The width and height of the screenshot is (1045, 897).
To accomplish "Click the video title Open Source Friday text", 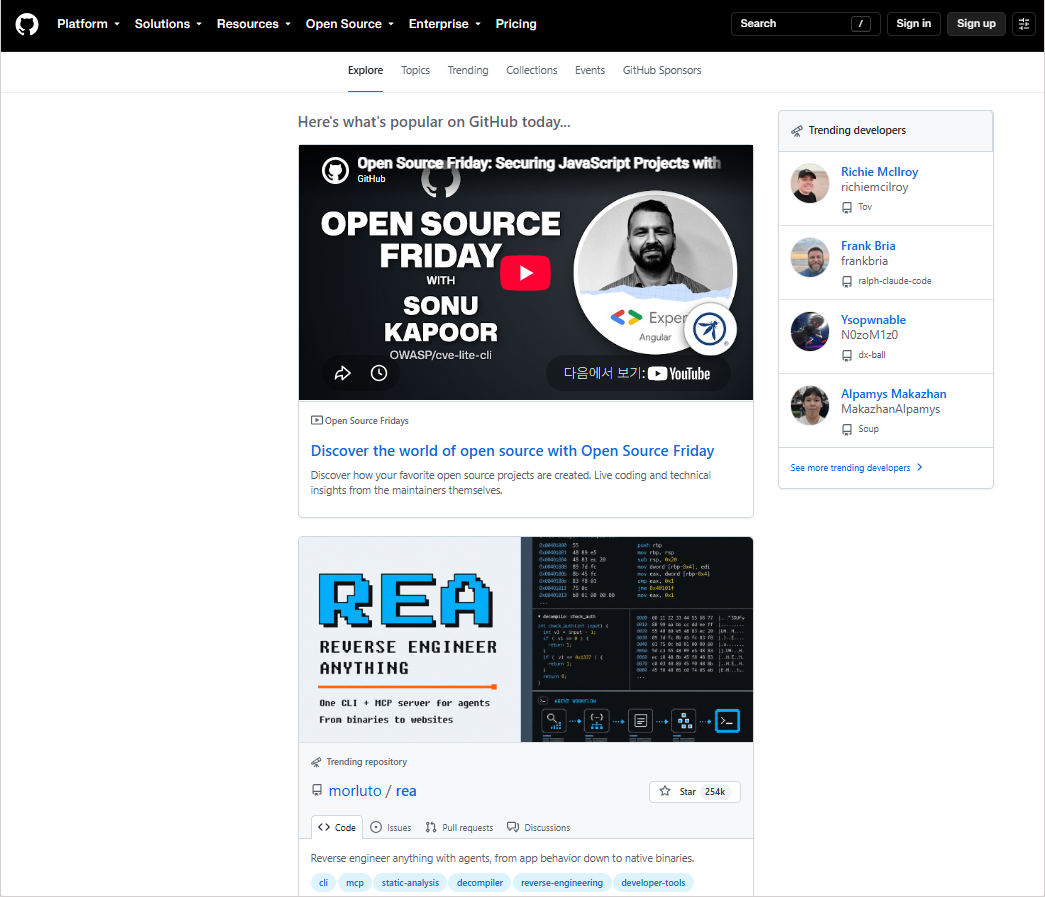I will tap(538, 163).
